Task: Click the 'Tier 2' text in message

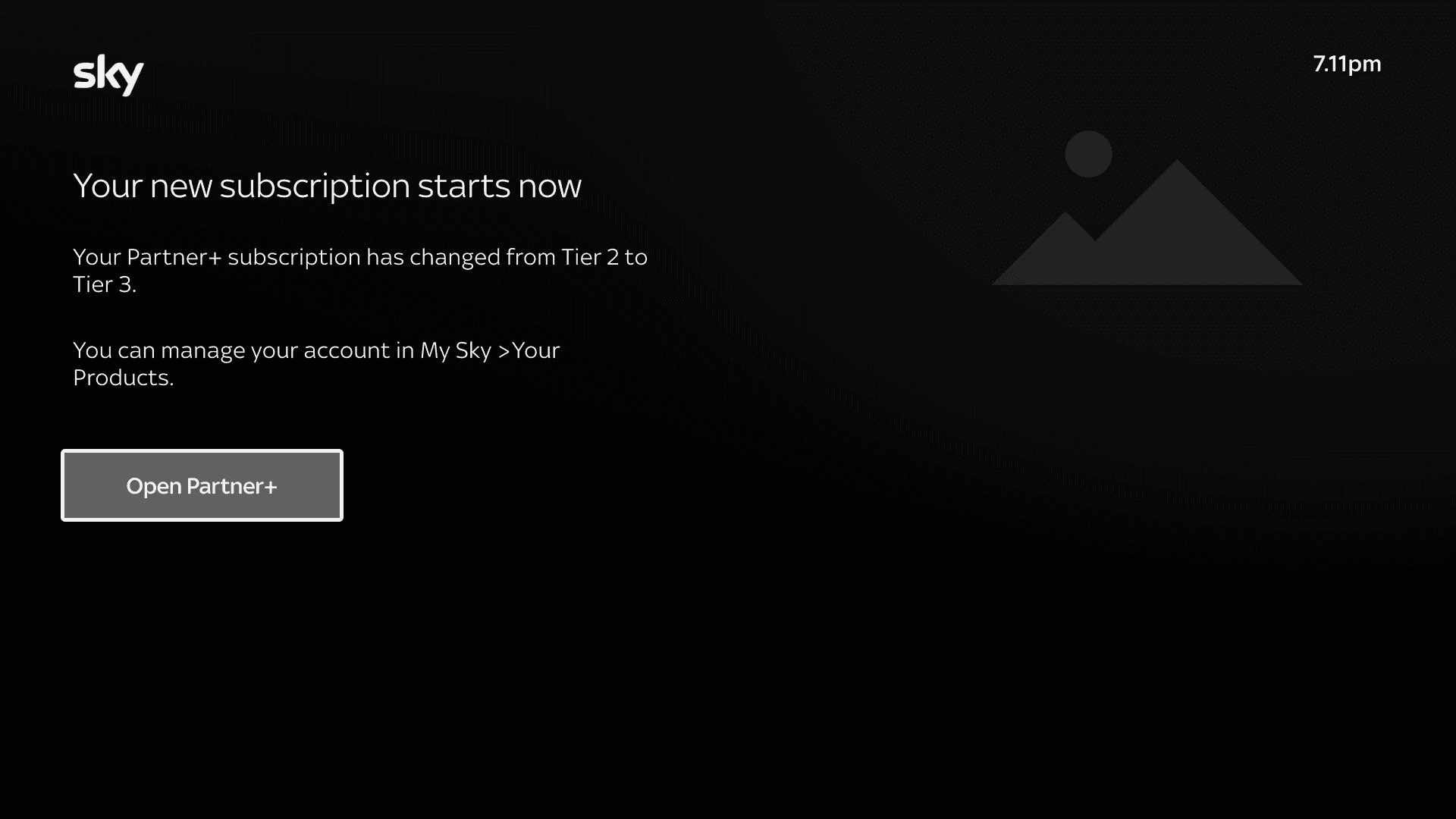Action: 590,257
